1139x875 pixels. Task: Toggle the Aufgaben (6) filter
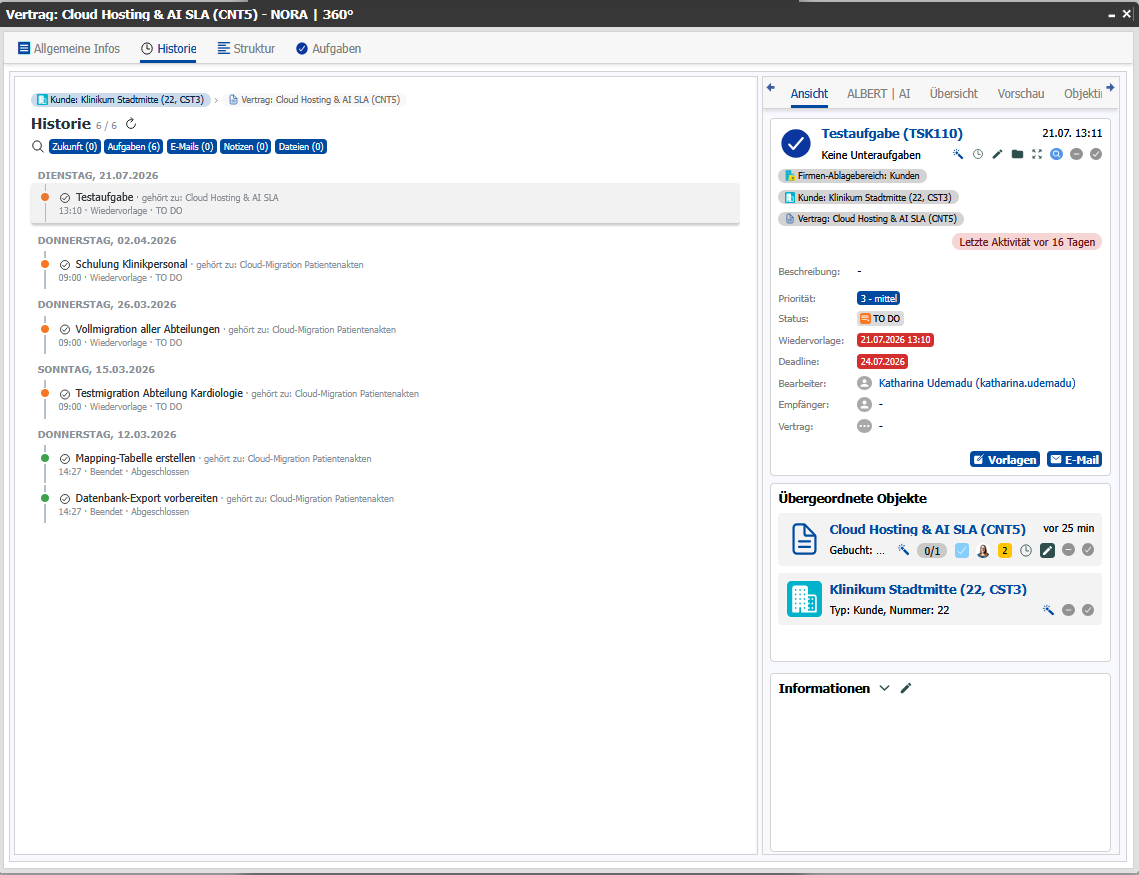click(x=134, y=147)
